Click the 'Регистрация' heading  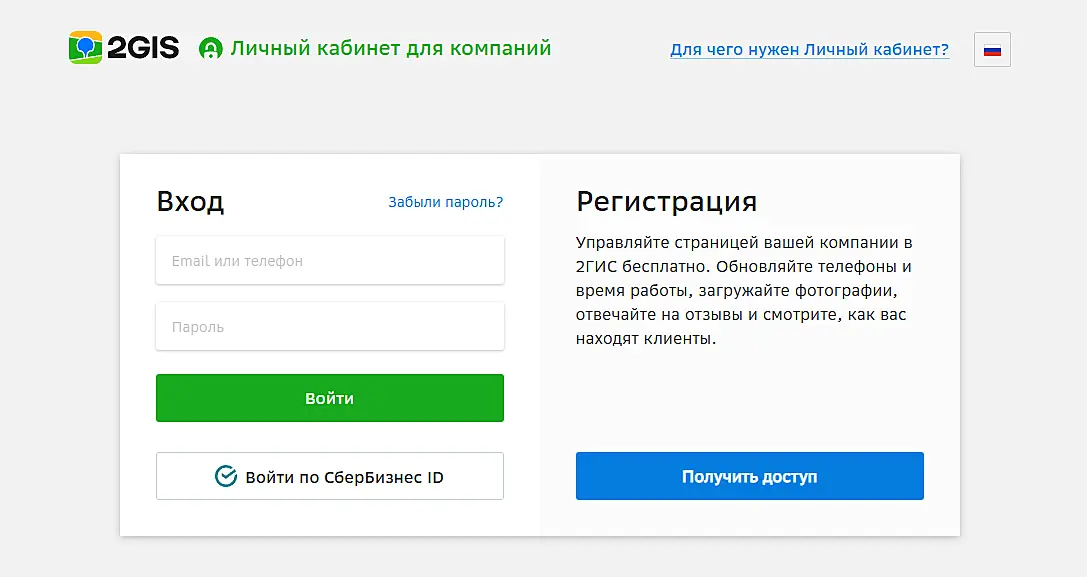click(x=666, y=202)
